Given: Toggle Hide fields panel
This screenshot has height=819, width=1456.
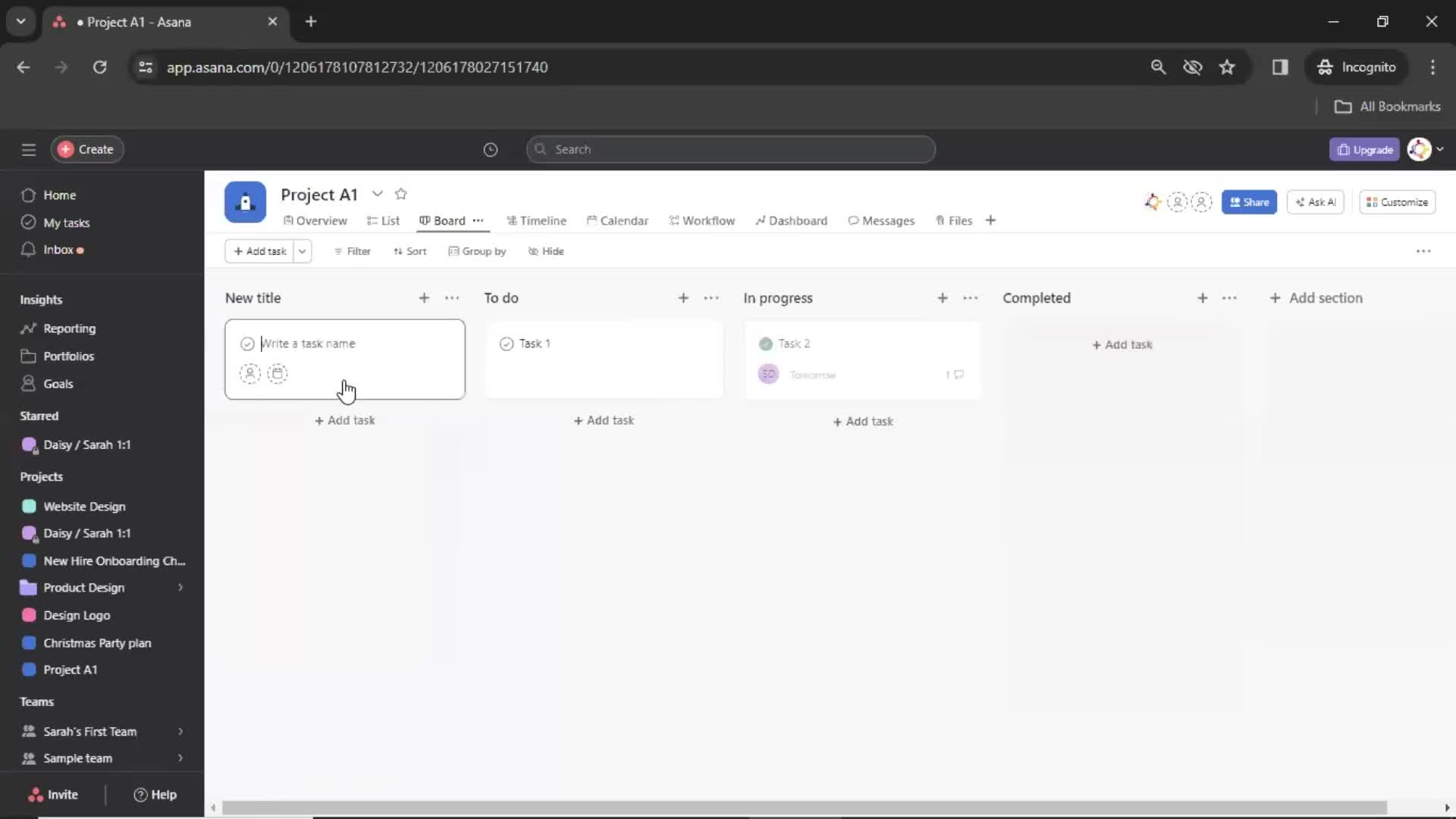Looking at the screenshot, I should tap(546, 251).
